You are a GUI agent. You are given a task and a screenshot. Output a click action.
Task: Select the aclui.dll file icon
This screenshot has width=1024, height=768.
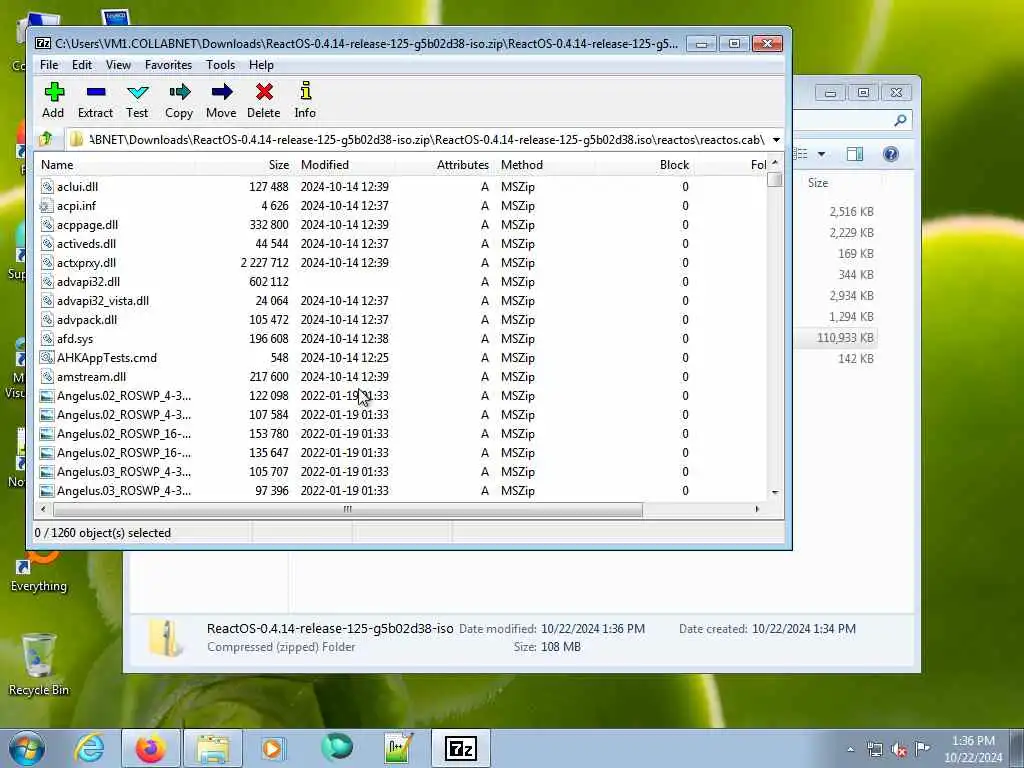pos(47,187)
